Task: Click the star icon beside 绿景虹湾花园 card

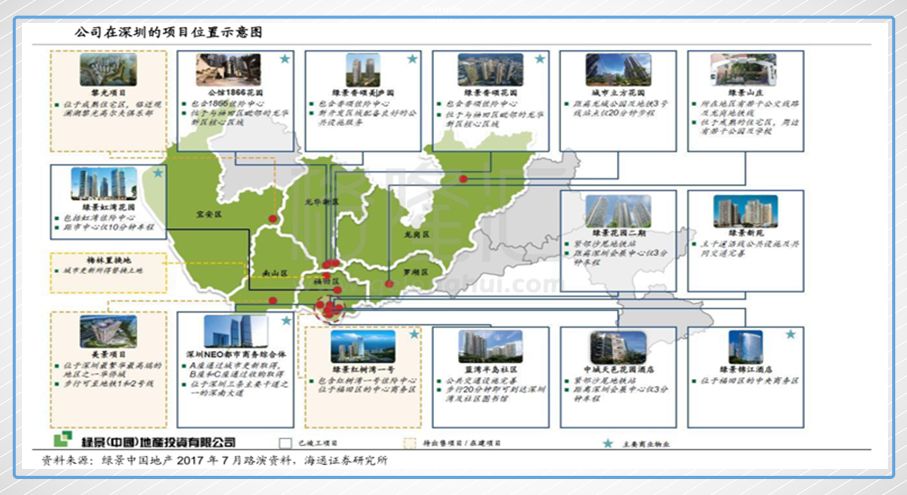Action: tap(158, 173)
